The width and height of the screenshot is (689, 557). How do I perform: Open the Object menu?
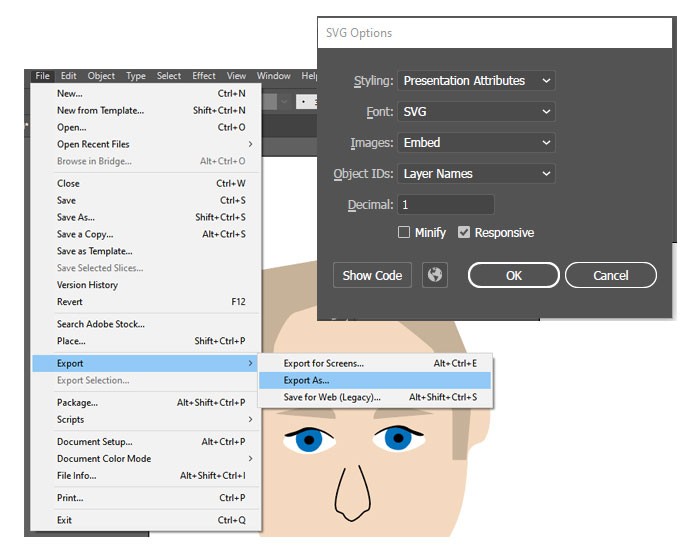click(x=101, y=76)
